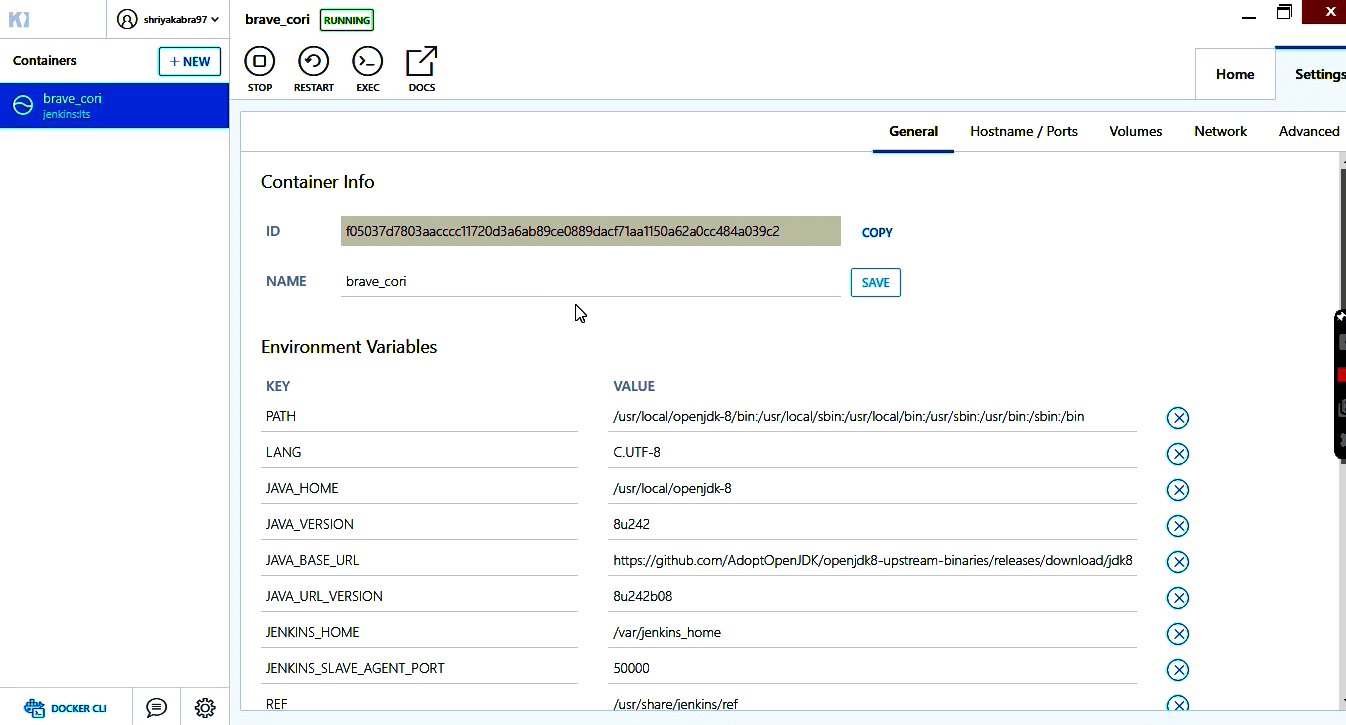Open Kitematic preferences gear icon

pyautogui.click(x=205, y=708)
